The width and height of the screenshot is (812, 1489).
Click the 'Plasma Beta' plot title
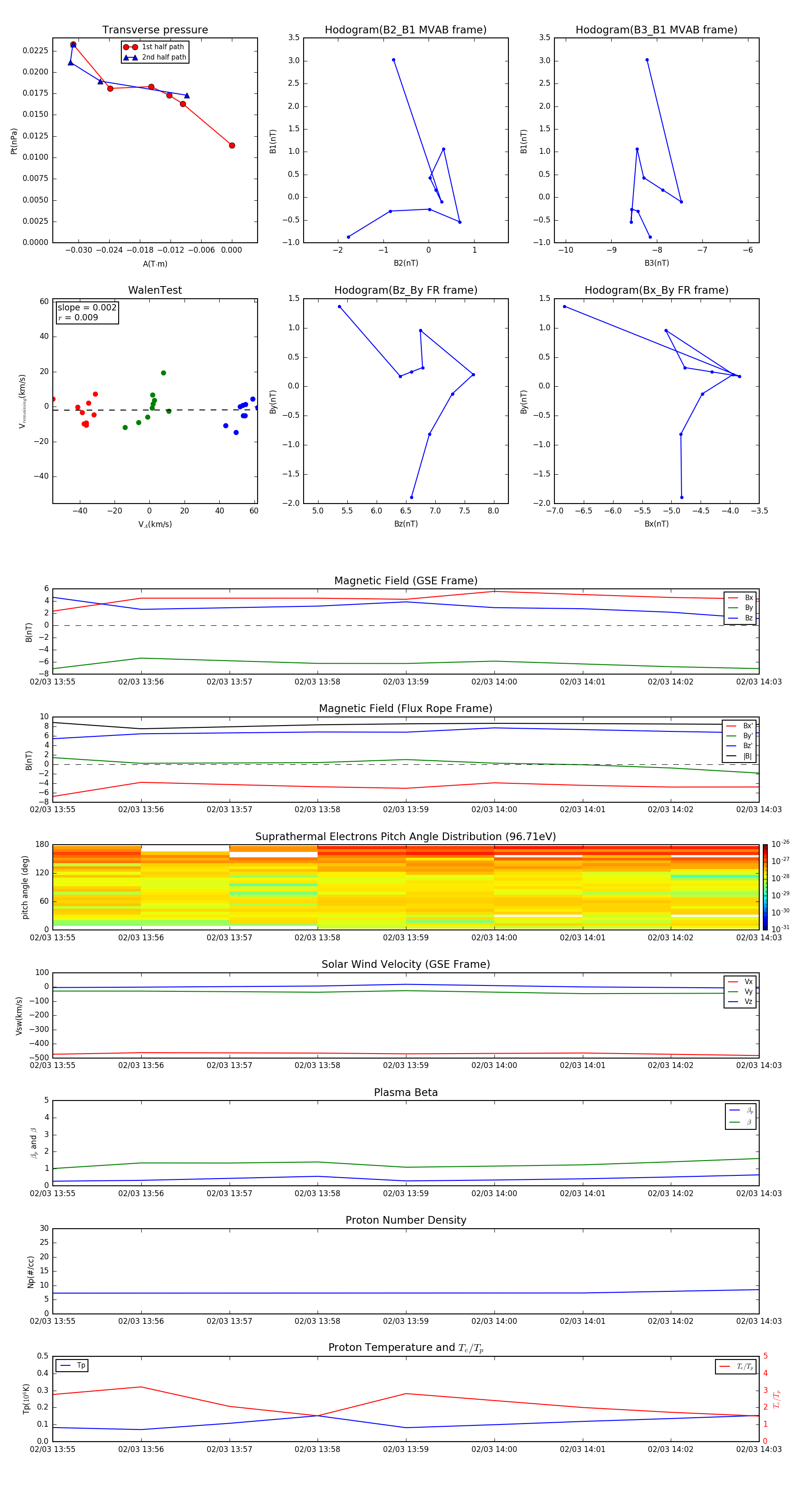[406, 1092]
